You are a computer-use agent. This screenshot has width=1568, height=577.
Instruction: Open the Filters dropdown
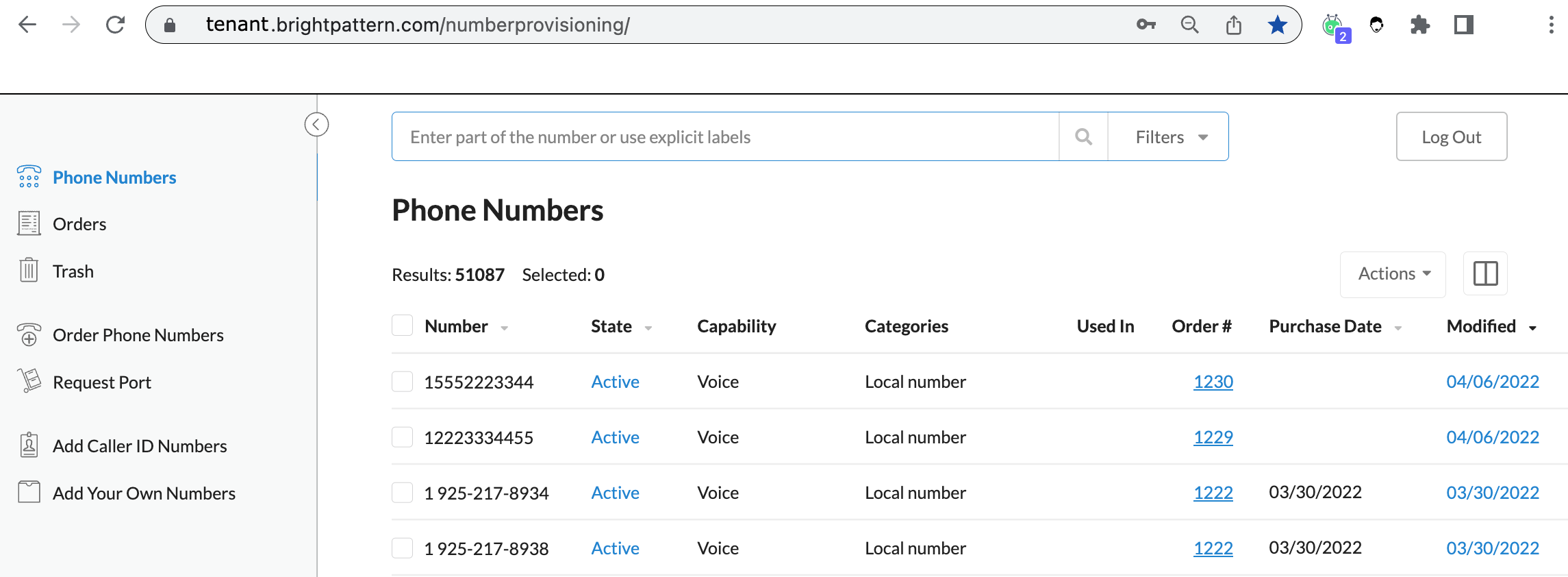1168,136
